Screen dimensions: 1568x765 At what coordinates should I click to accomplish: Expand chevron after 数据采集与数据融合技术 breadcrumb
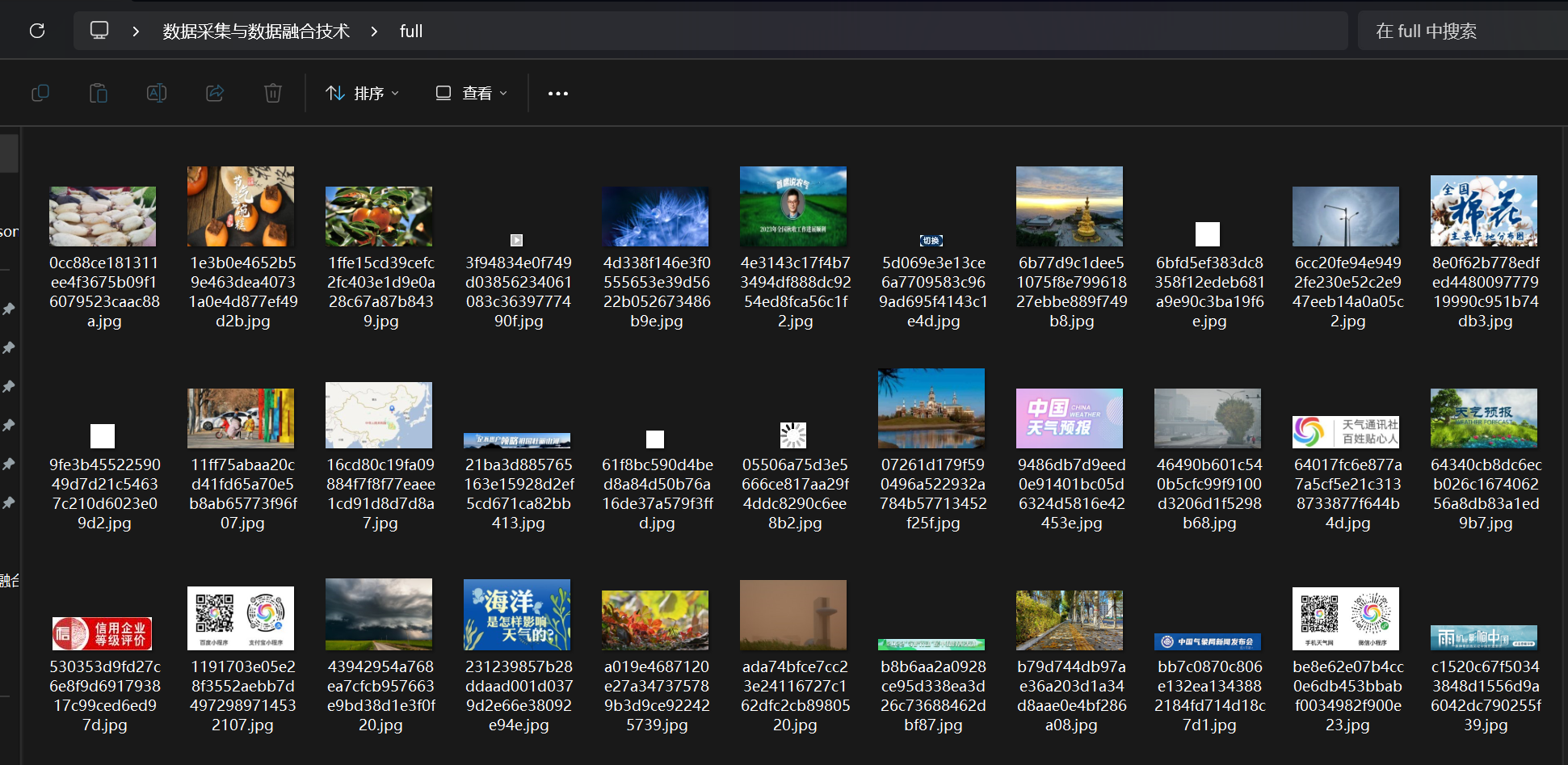[x=374, y=32]
